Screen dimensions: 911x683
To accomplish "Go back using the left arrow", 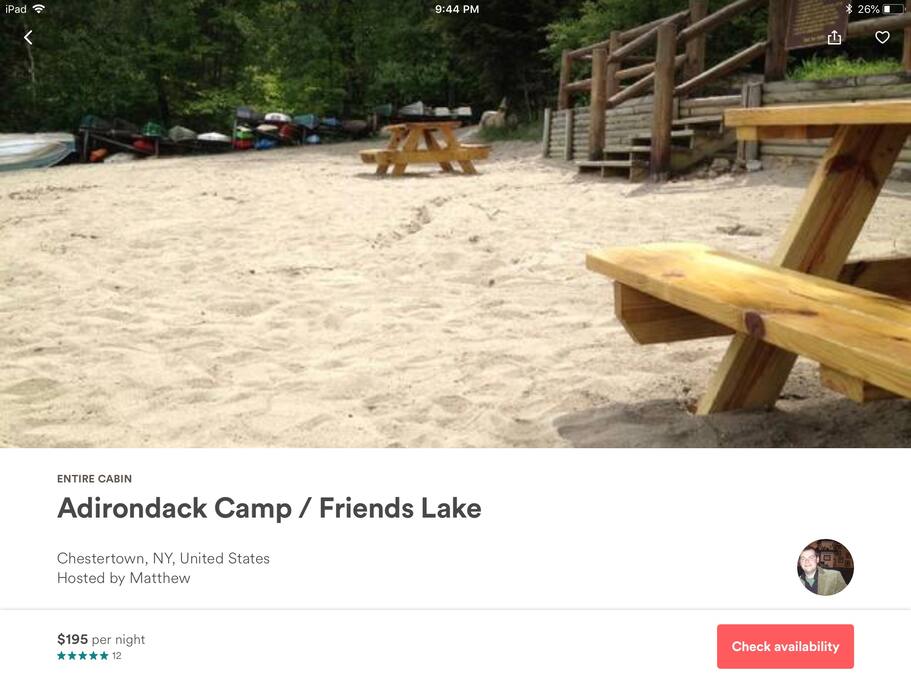I will (x=28, y=38).
